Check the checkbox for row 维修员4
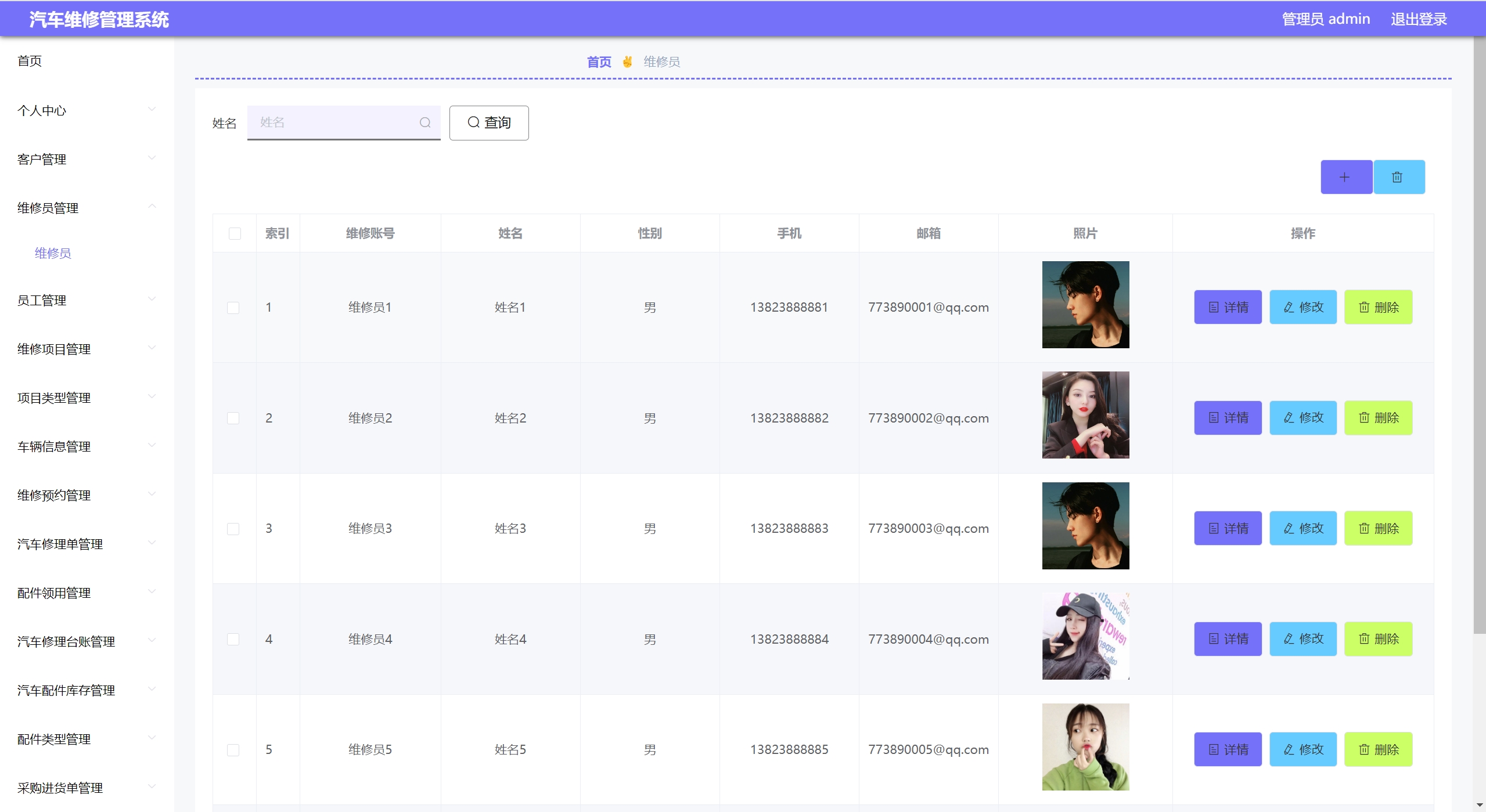The width and height of the screenshot is (1486, 812). pos(233,639)
